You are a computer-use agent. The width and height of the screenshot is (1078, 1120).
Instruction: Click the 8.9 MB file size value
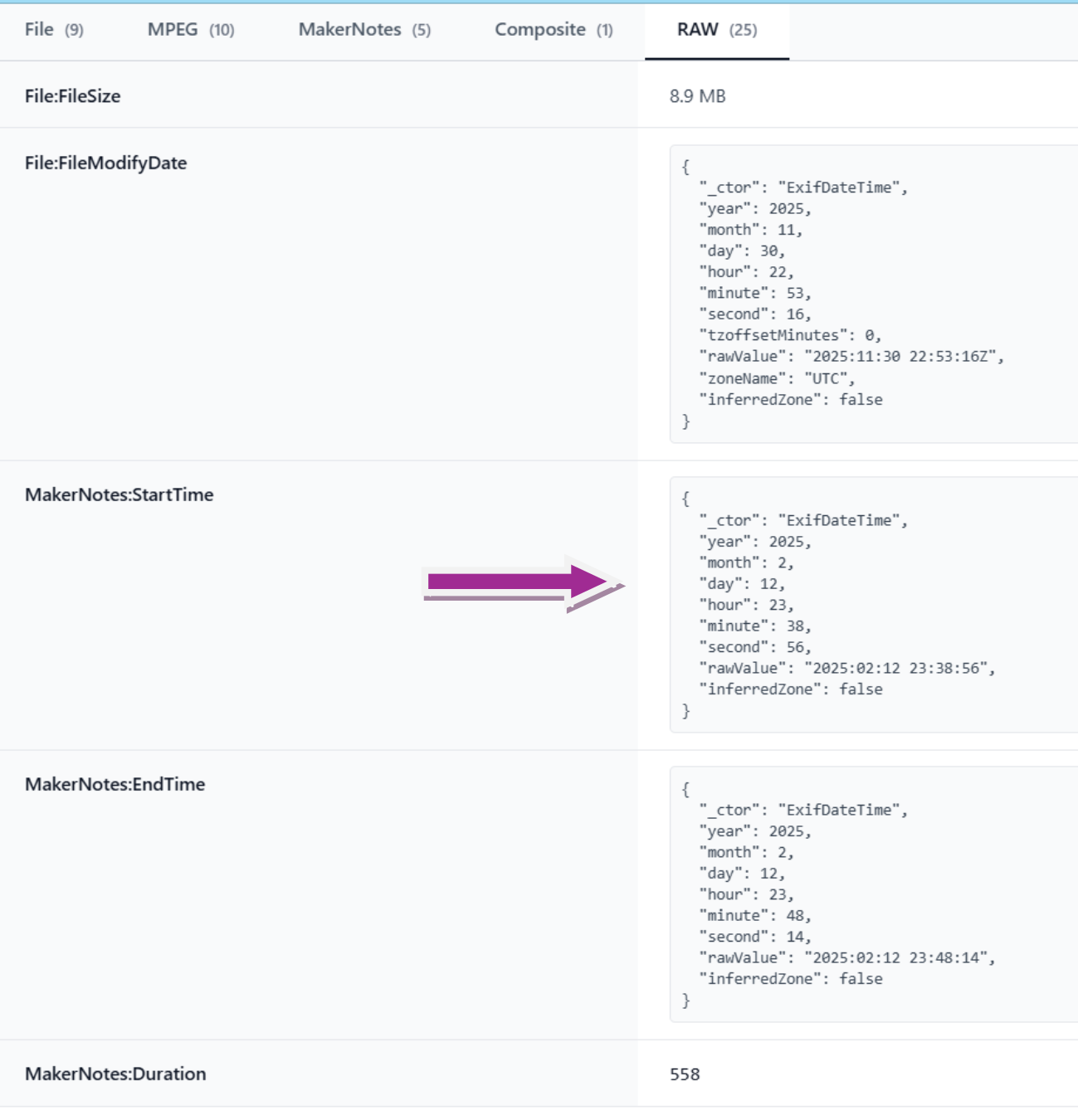coord(698,96)
